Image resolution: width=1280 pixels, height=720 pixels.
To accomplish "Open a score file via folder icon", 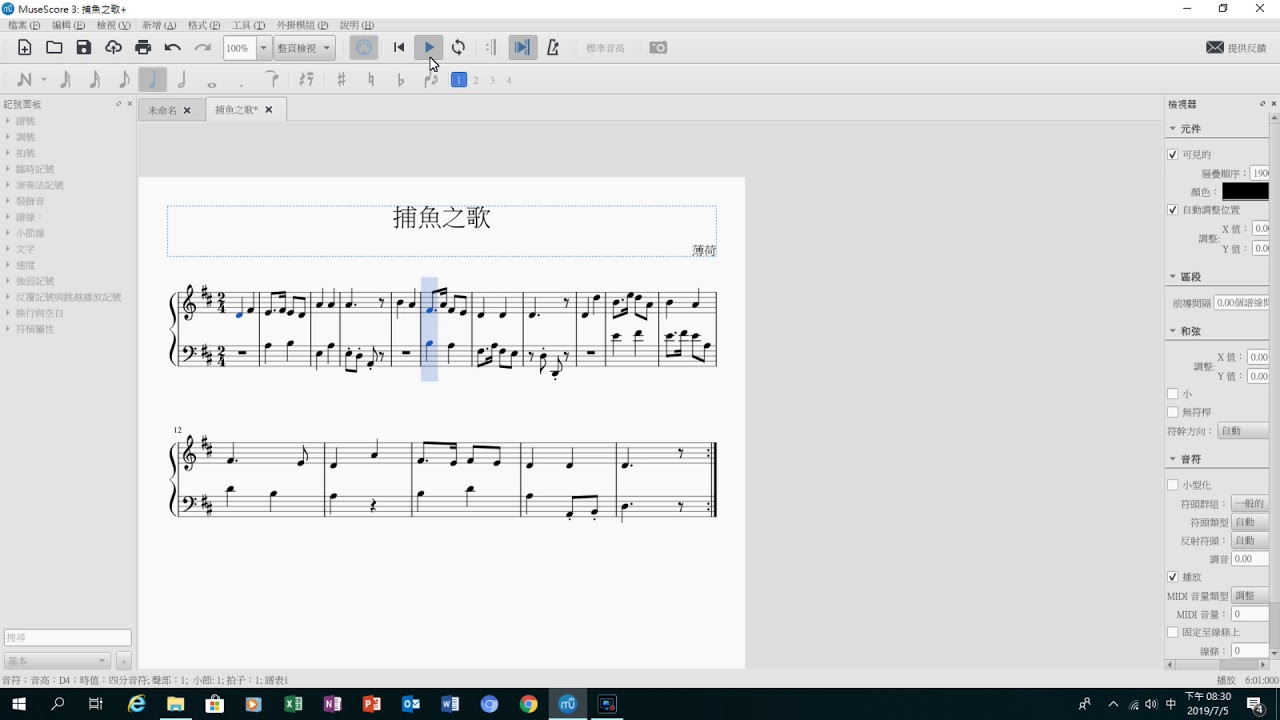I will [54, 47].
